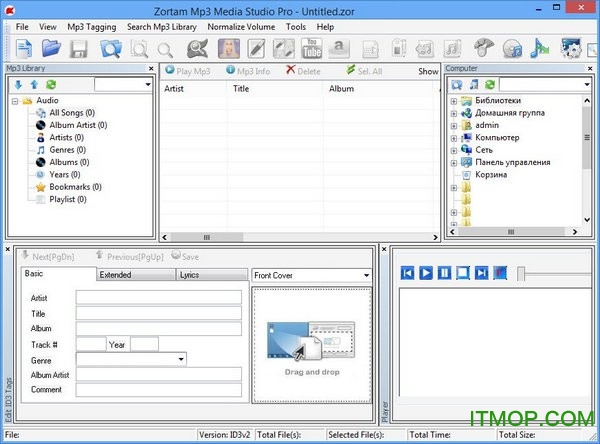Image resolution: width=600 pixels, height=444 pixels.
Task: Expand the Домашняя группа node
Action: point(454,114)
